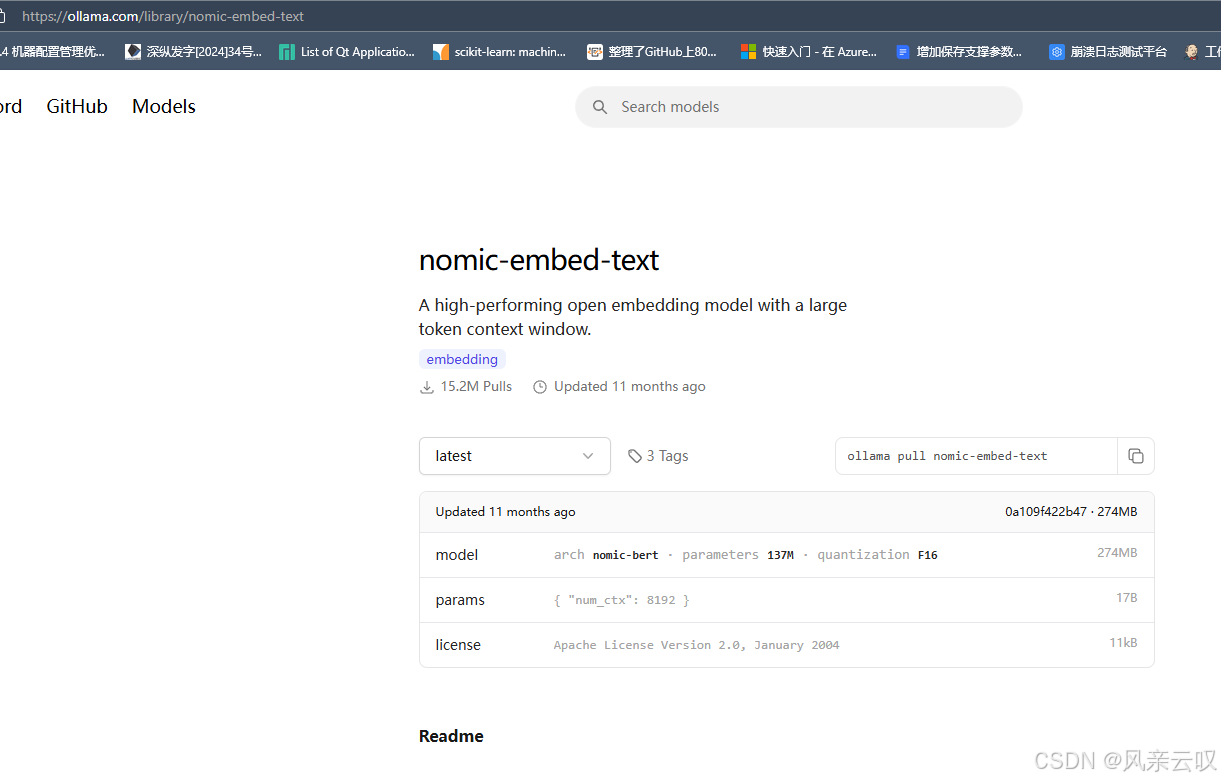Click the clock icon beside Updated 11 months ago

tap(540, 387)
